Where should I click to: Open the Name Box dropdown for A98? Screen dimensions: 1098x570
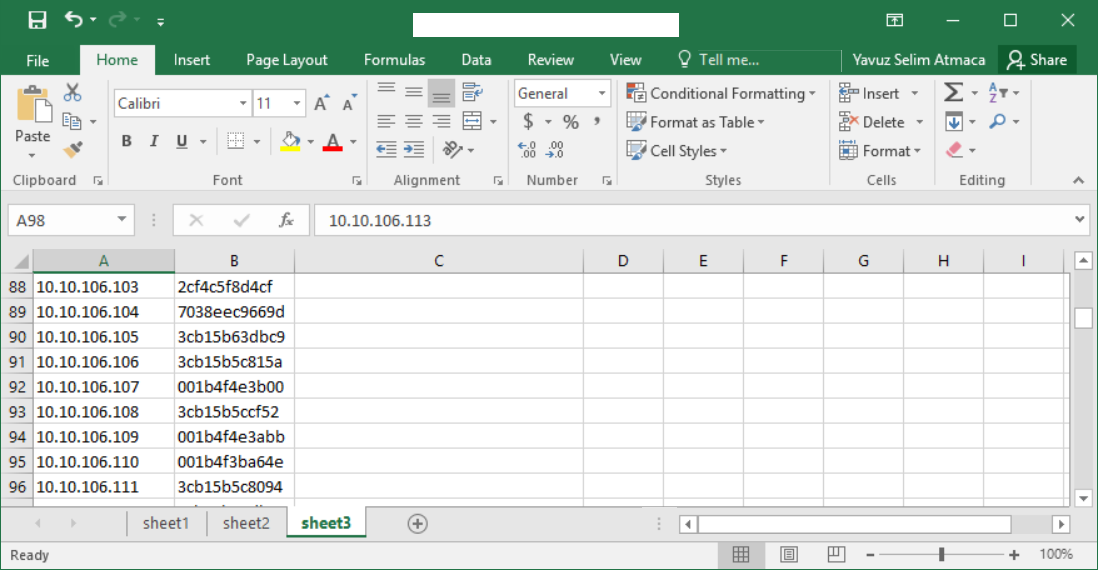122,220
